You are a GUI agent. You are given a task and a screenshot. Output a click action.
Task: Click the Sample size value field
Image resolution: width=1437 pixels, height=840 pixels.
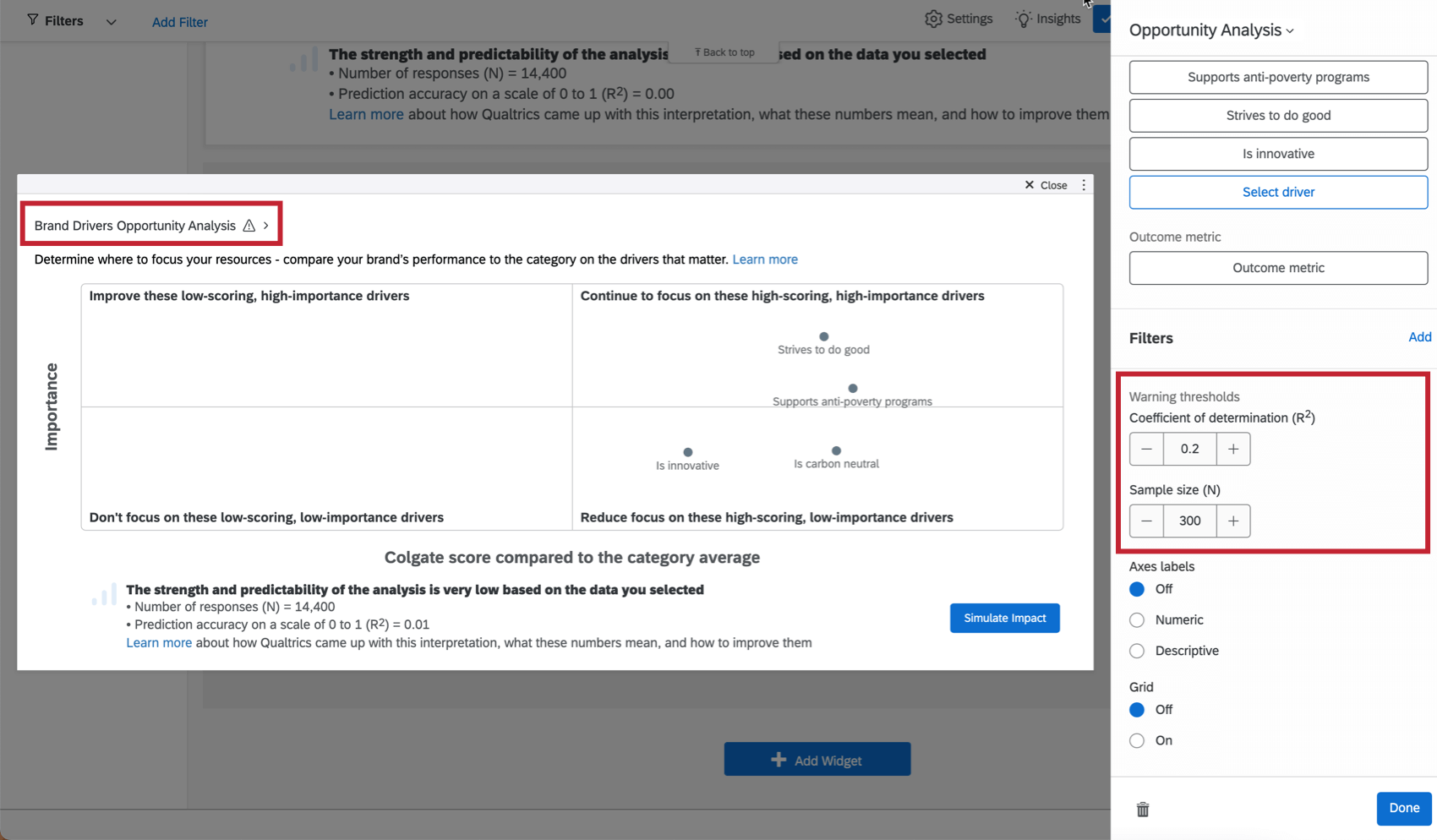1189,521
